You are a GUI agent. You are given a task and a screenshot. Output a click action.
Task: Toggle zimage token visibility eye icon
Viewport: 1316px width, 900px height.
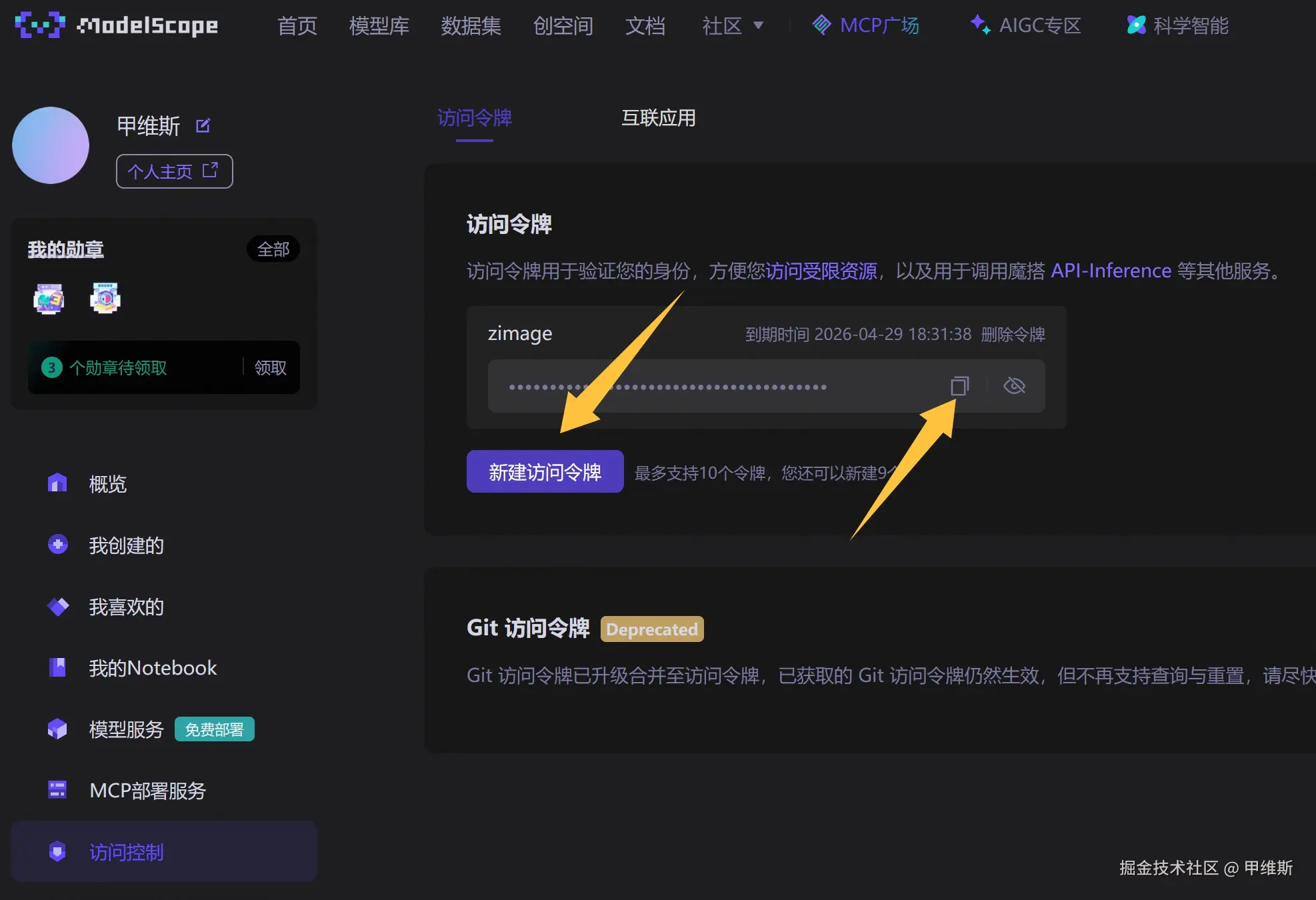(x=1014, y=386)
